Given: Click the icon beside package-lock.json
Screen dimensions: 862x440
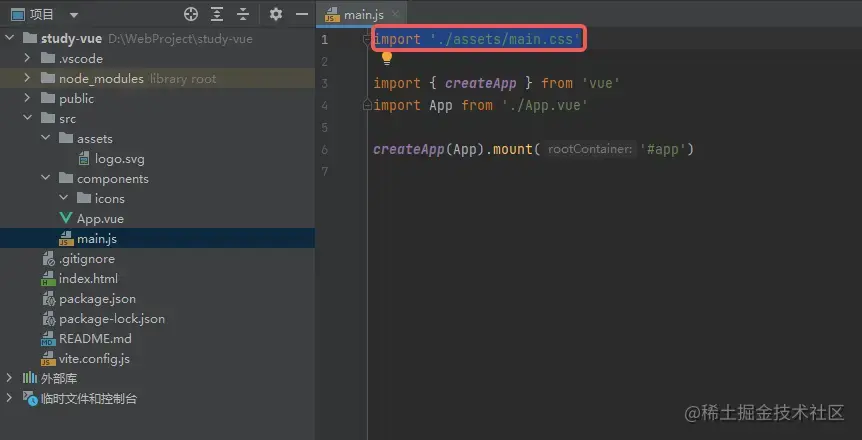Looking at the screenshot, I should point(48,318).
